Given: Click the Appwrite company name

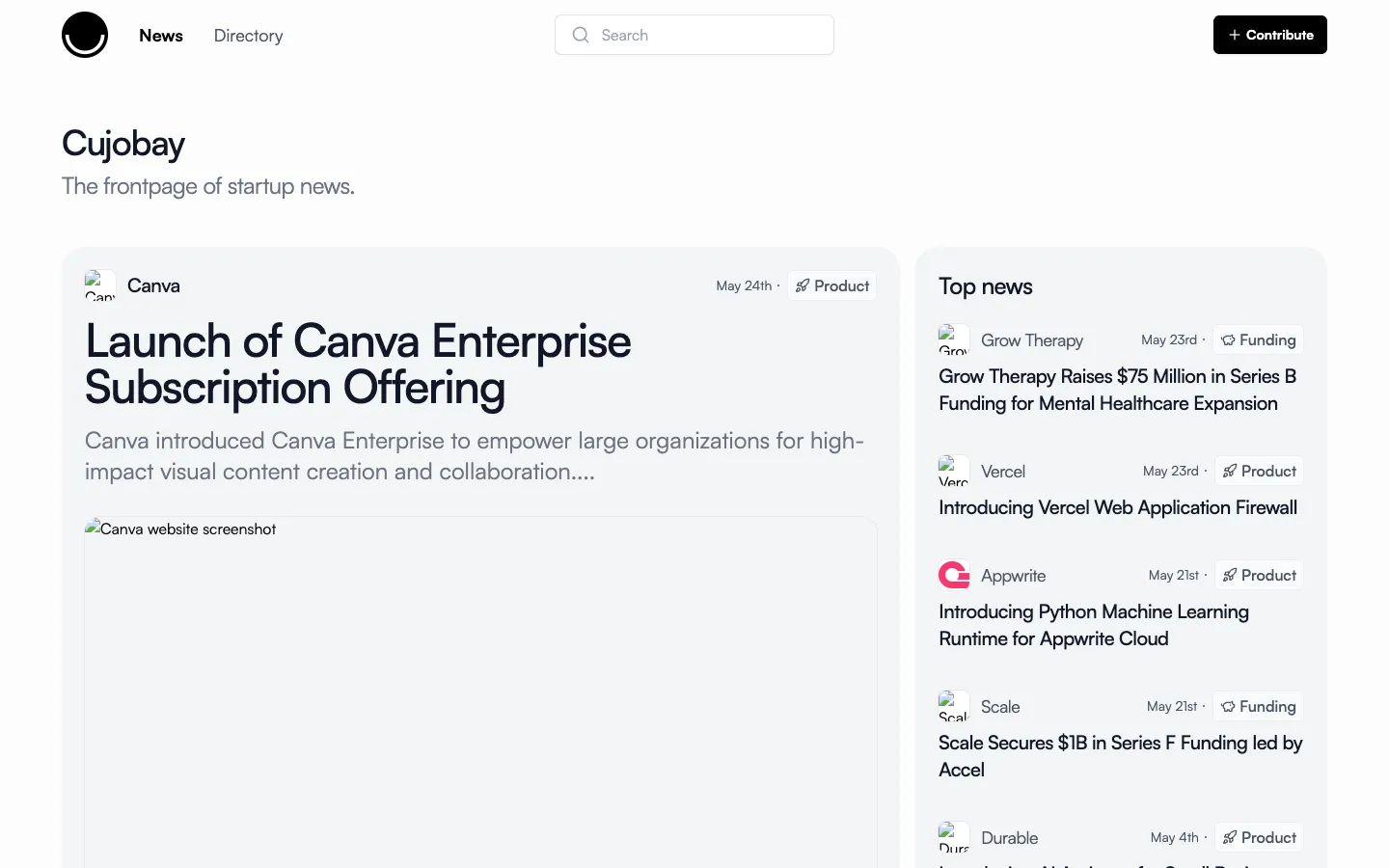Looking at the screenshot, I should click(x=1013, y=576).
